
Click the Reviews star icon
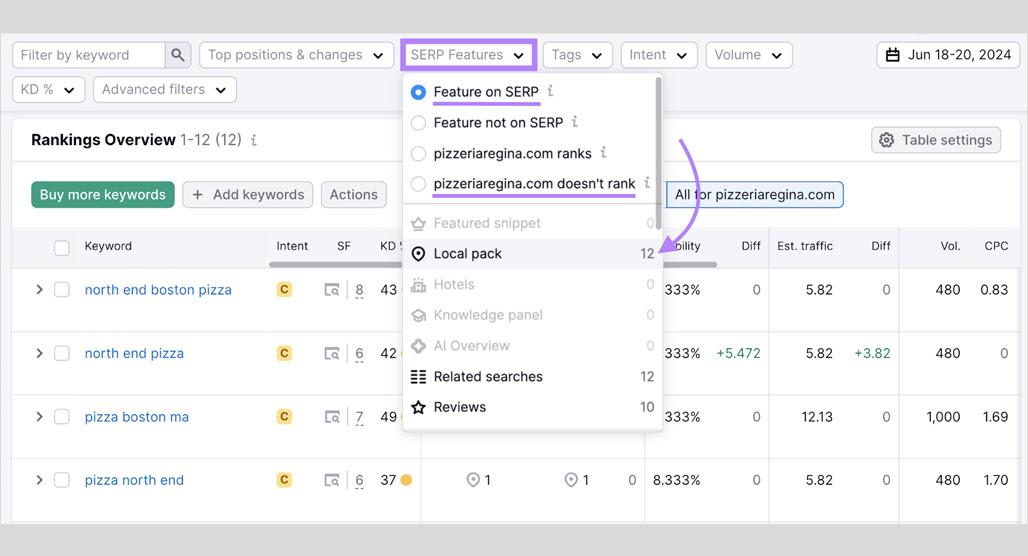click(418, 407)
